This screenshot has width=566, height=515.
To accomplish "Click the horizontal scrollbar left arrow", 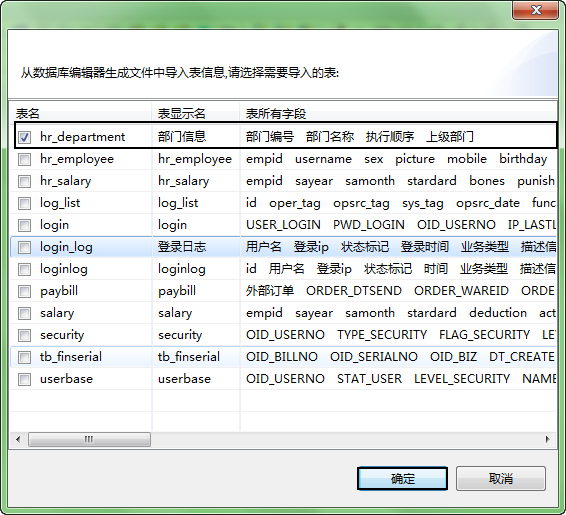I will [18, 439].
